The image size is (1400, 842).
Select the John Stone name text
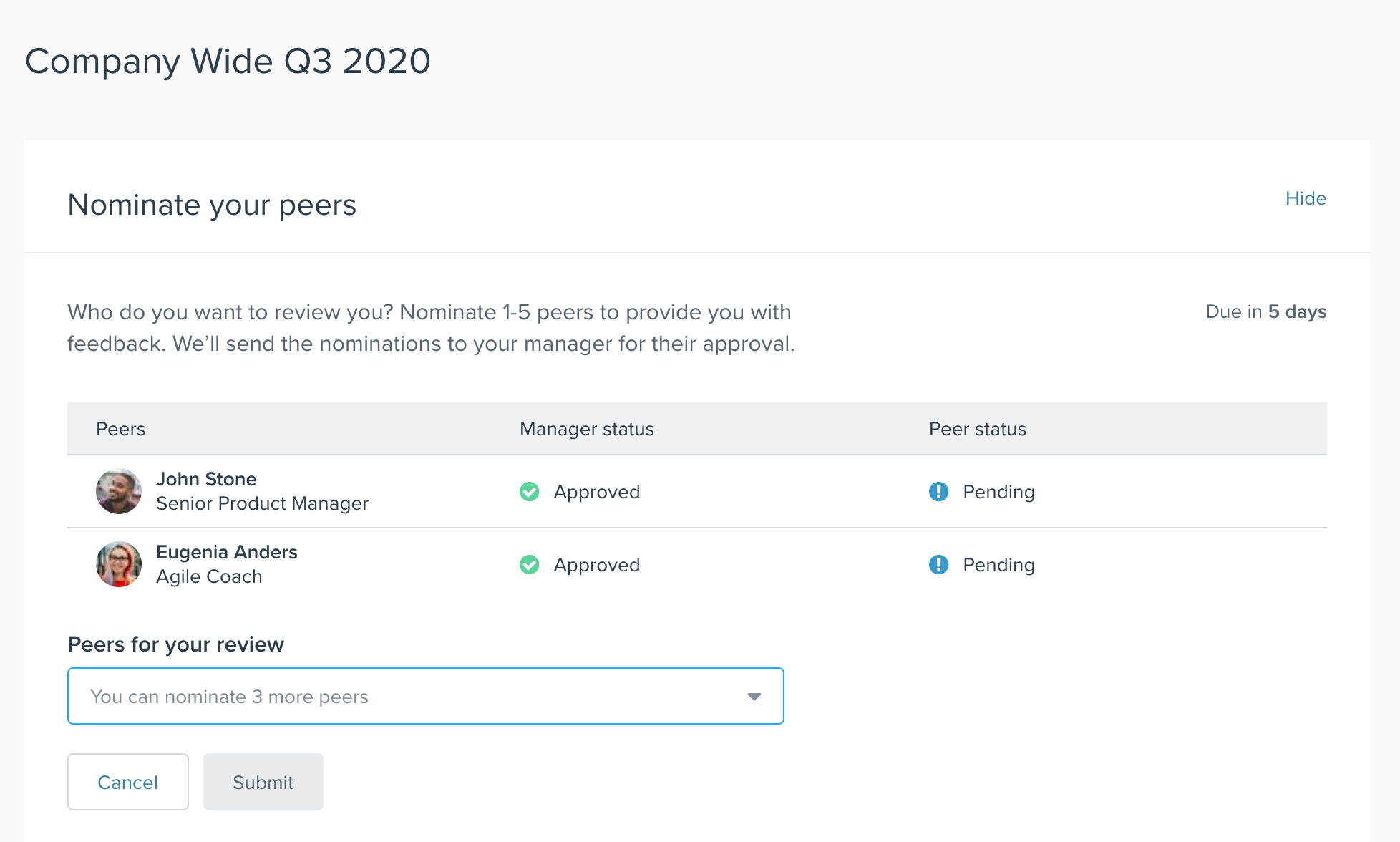point(206,479)
